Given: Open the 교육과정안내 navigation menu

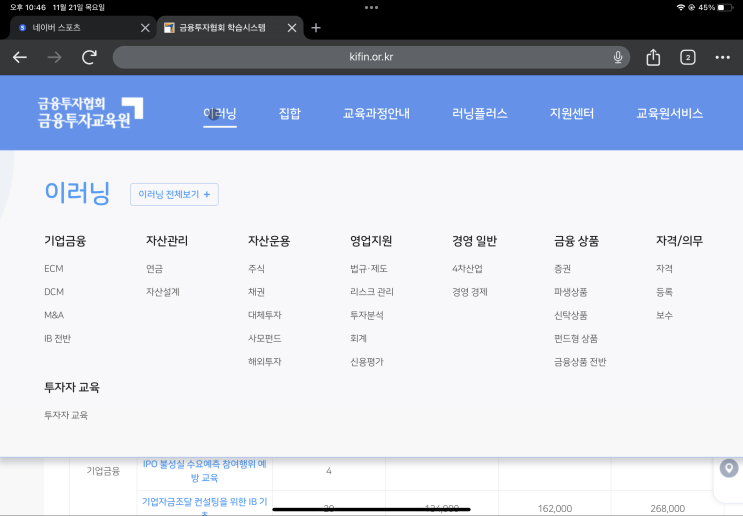Looking at the screenshot, I should [x=376, y=114].
